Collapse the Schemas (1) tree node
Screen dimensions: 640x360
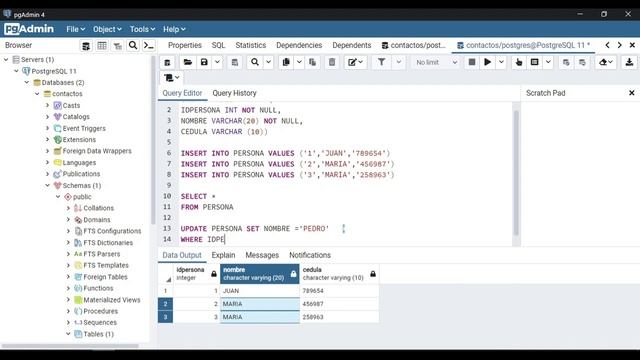[x=47, y=185]
